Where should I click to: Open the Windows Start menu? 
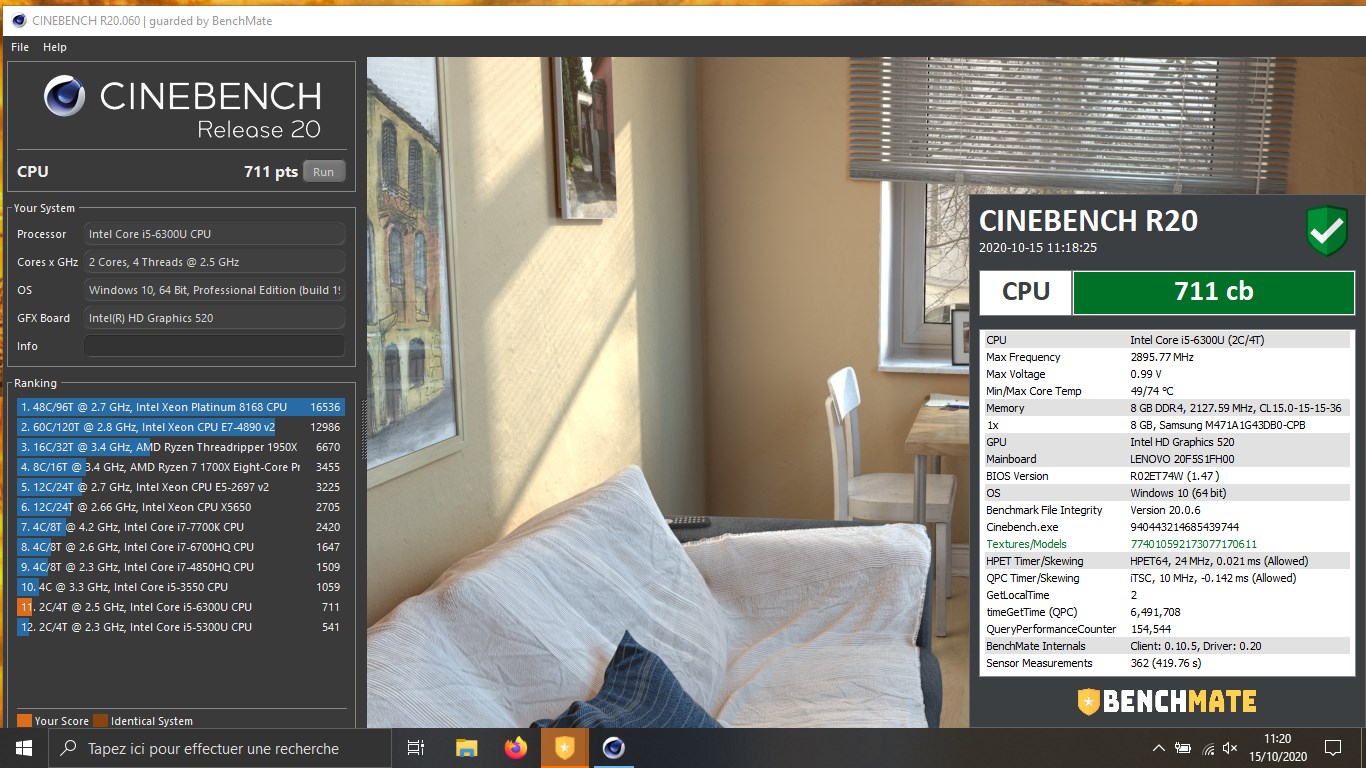24,748
